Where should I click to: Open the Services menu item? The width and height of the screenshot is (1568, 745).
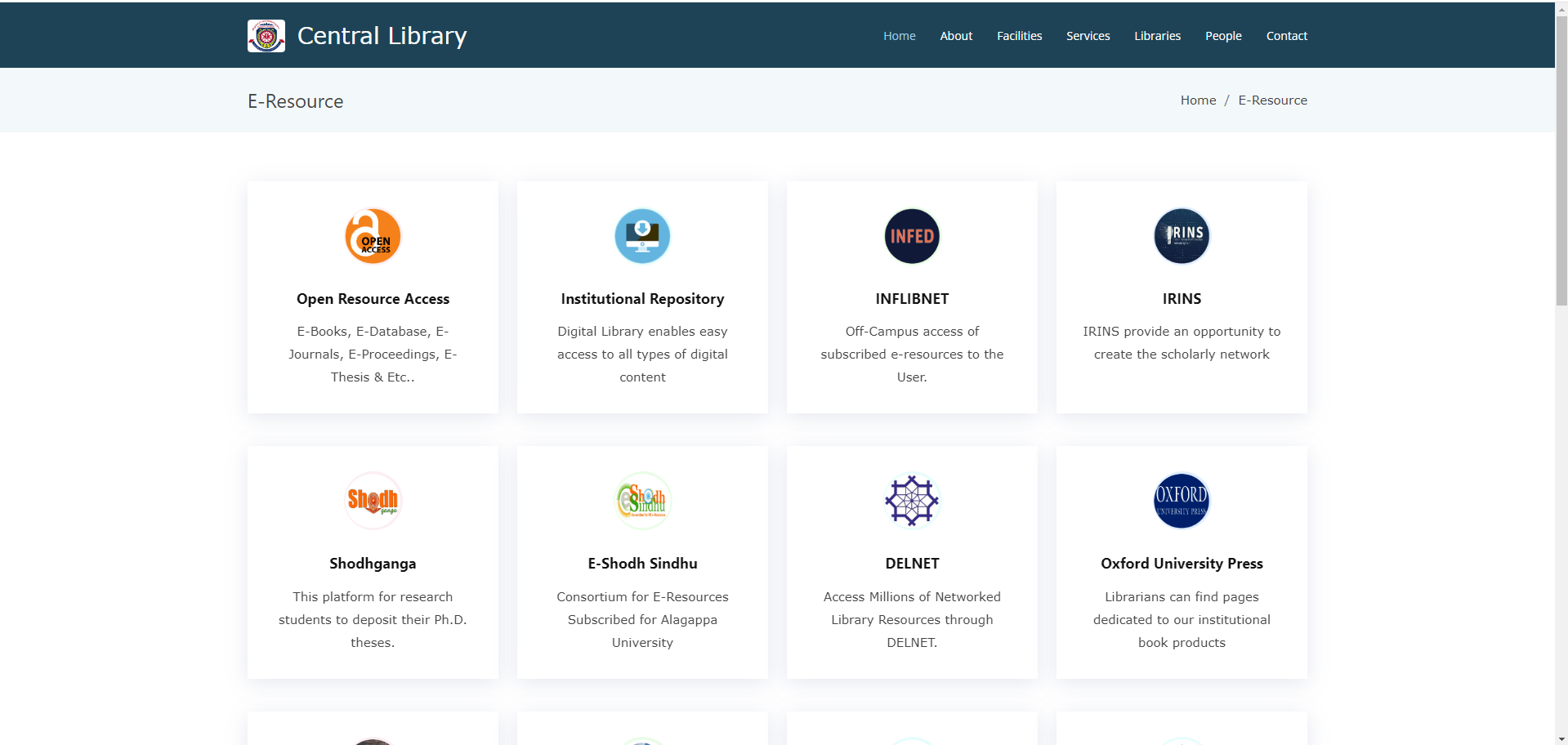1088,36
